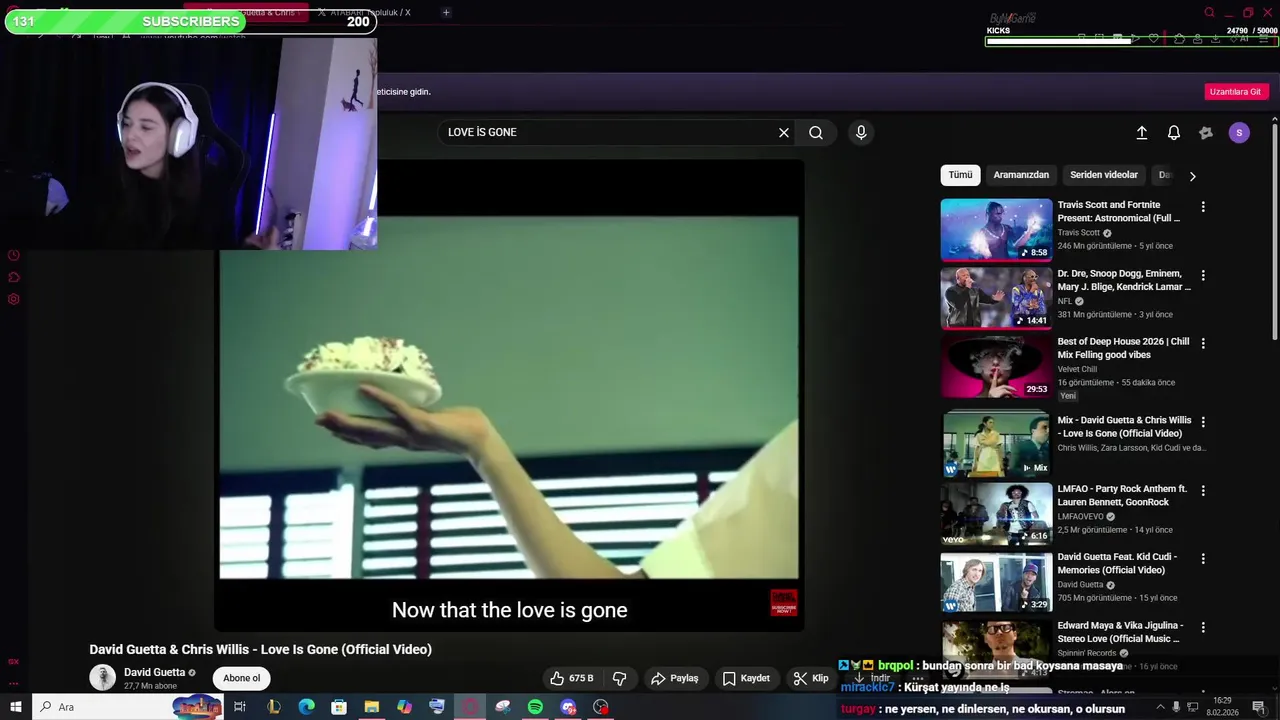This screenshot has width=1280, height=720.
Task: Subscribe with the 'Abone ol' button
Action: [x=241, y=678]
